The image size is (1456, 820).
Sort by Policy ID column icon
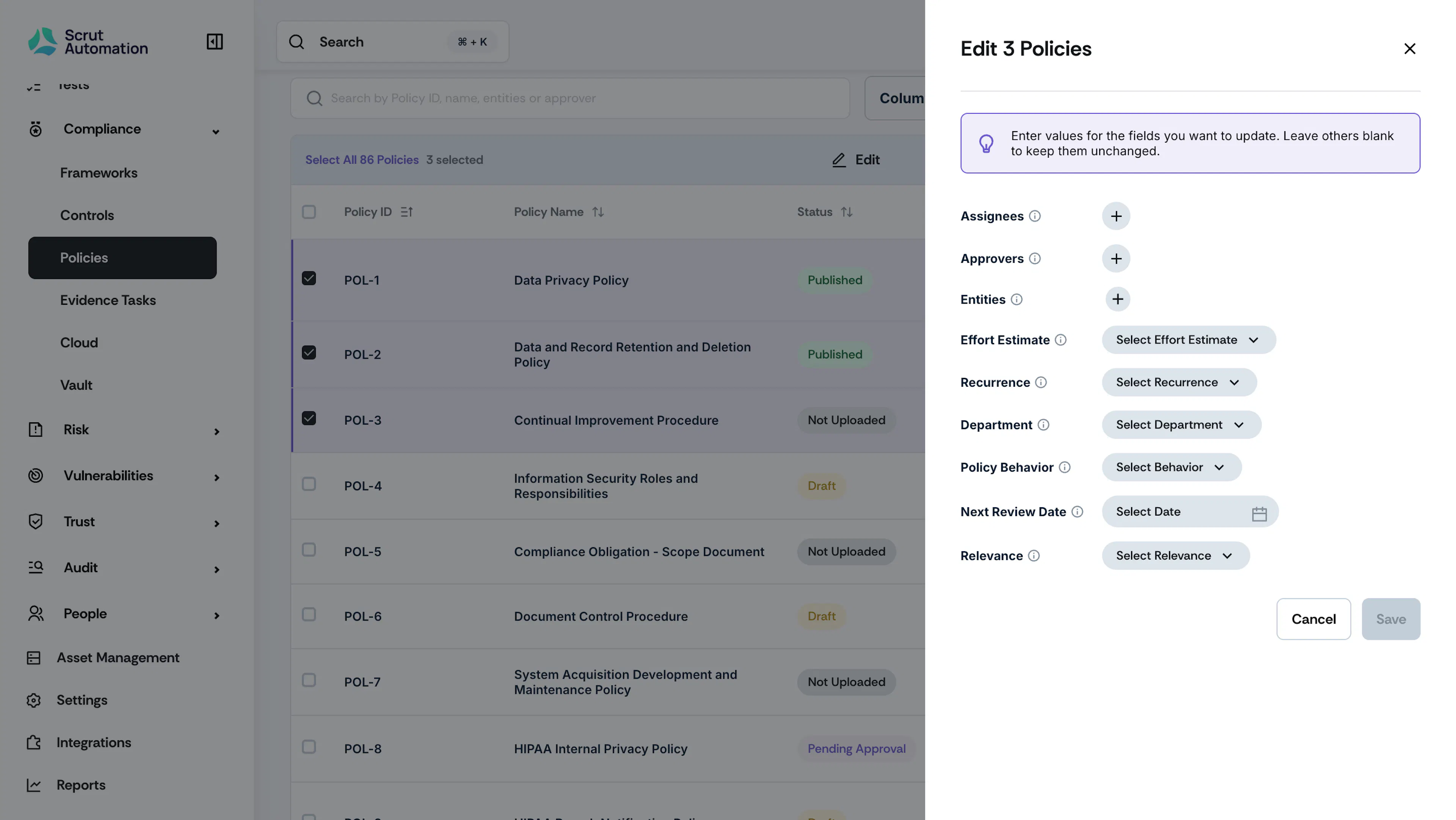[x=406, y=212]
